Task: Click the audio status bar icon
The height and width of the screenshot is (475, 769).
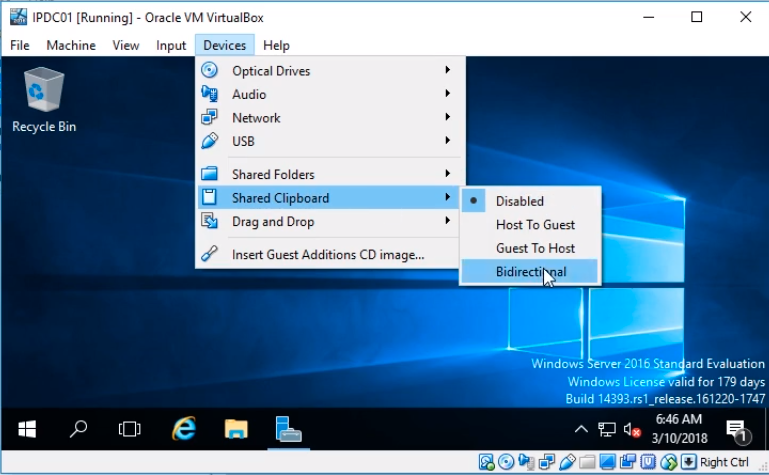Action: pos(526,462)
